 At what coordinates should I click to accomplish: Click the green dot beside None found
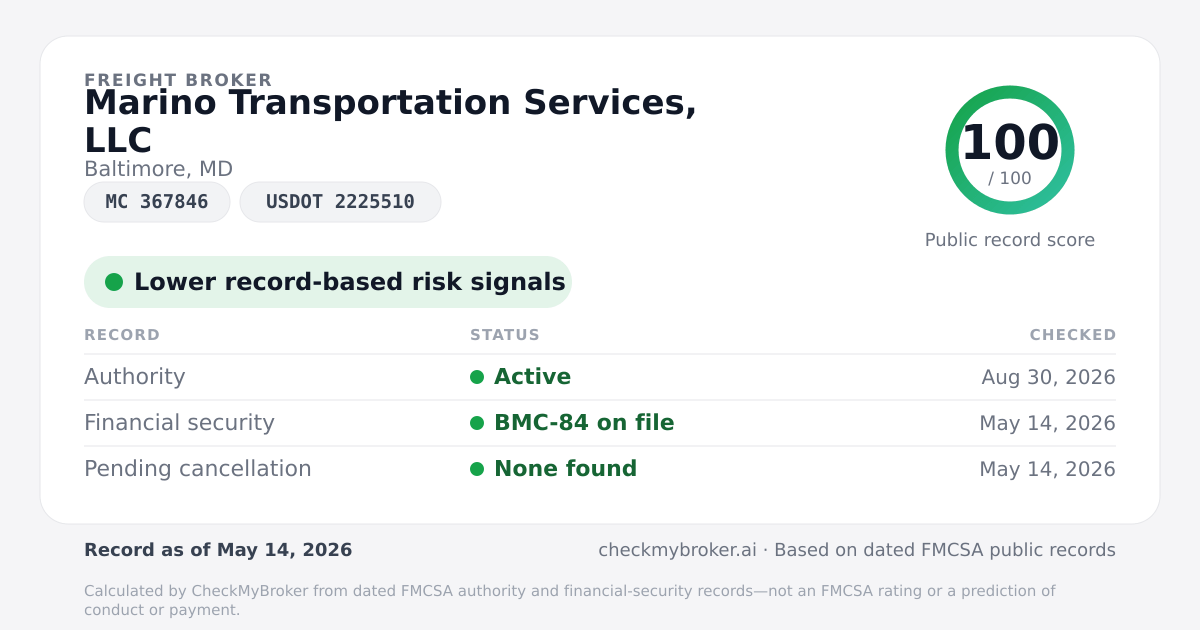477,469
